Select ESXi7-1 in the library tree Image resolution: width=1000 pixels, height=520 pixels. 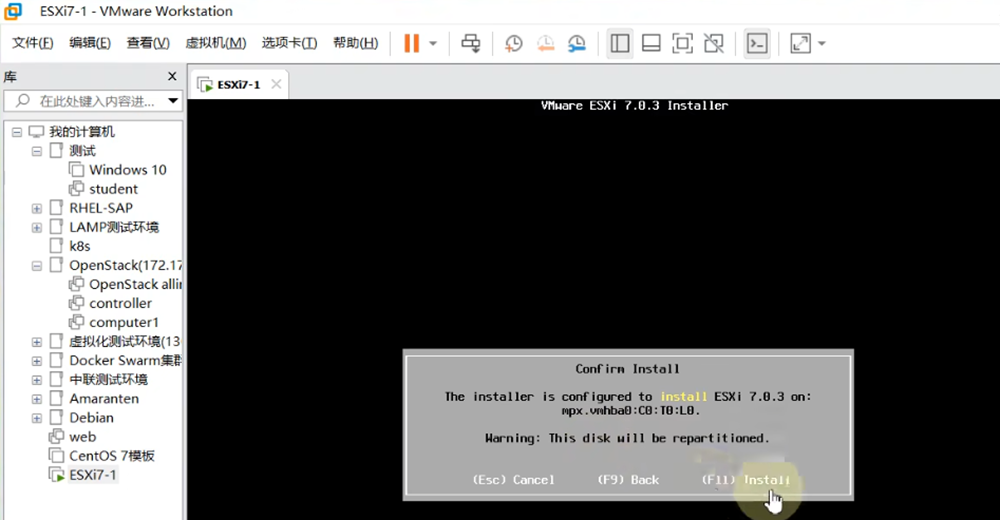click(x=92, y=475)
